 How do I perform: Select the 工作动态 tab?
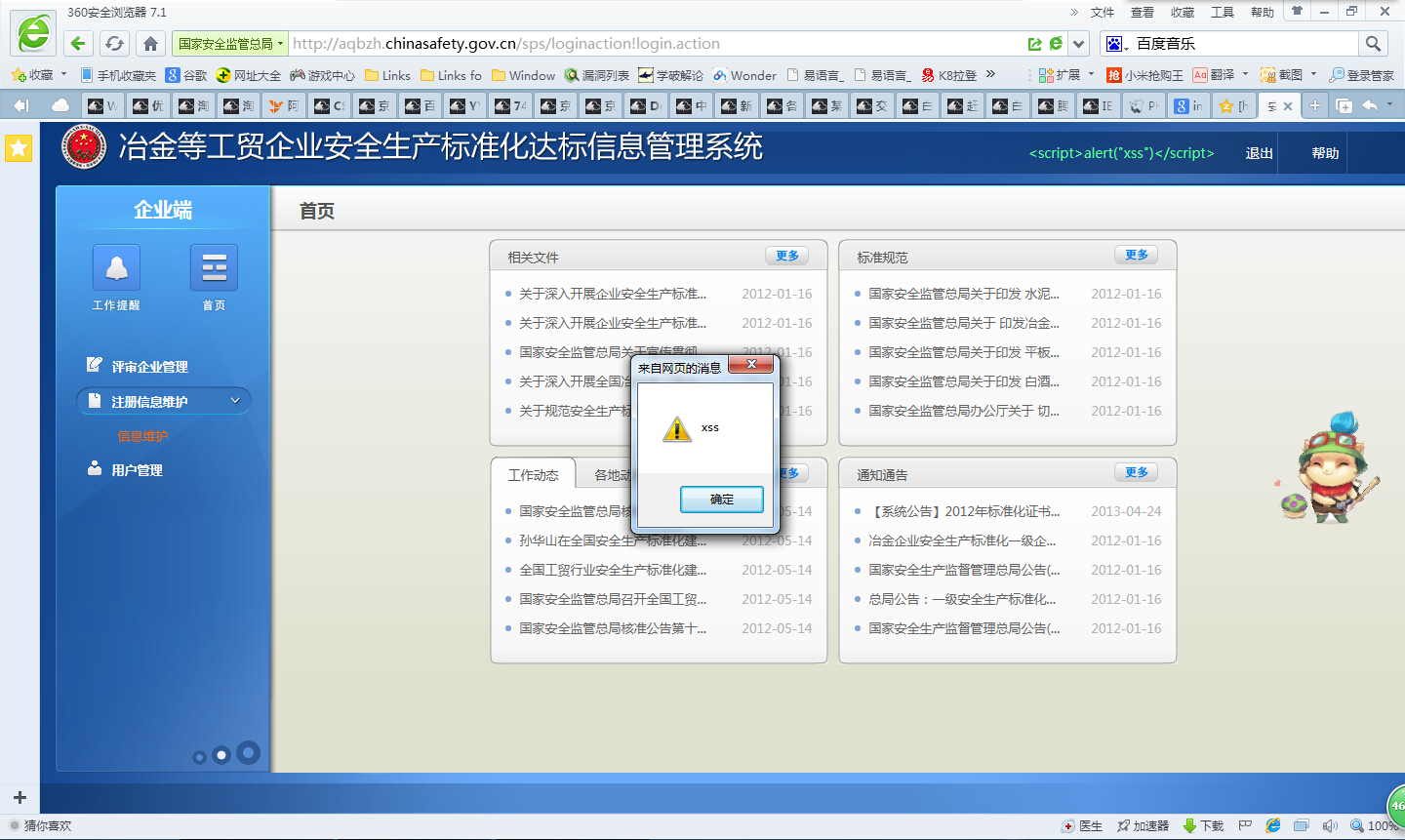[534, 475]
